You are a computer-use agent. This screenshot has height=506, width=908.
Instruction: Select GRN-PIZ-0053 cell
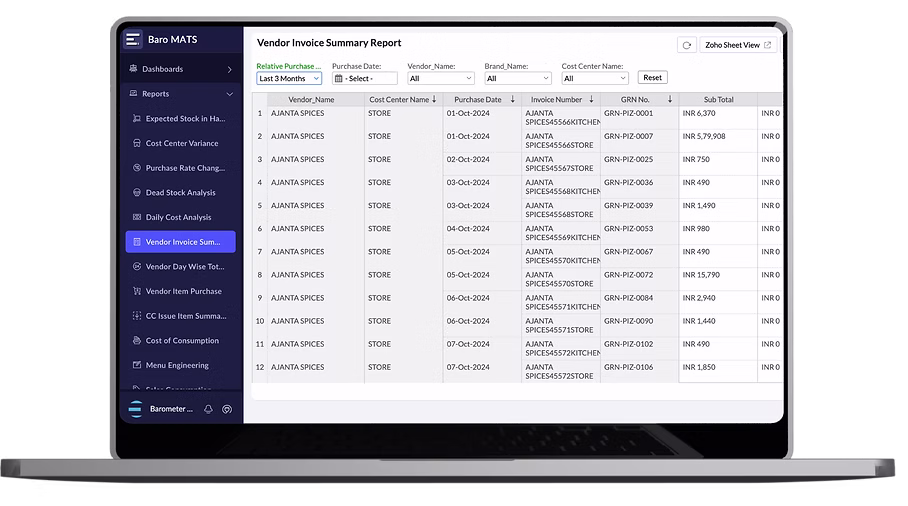click(639, 233)
